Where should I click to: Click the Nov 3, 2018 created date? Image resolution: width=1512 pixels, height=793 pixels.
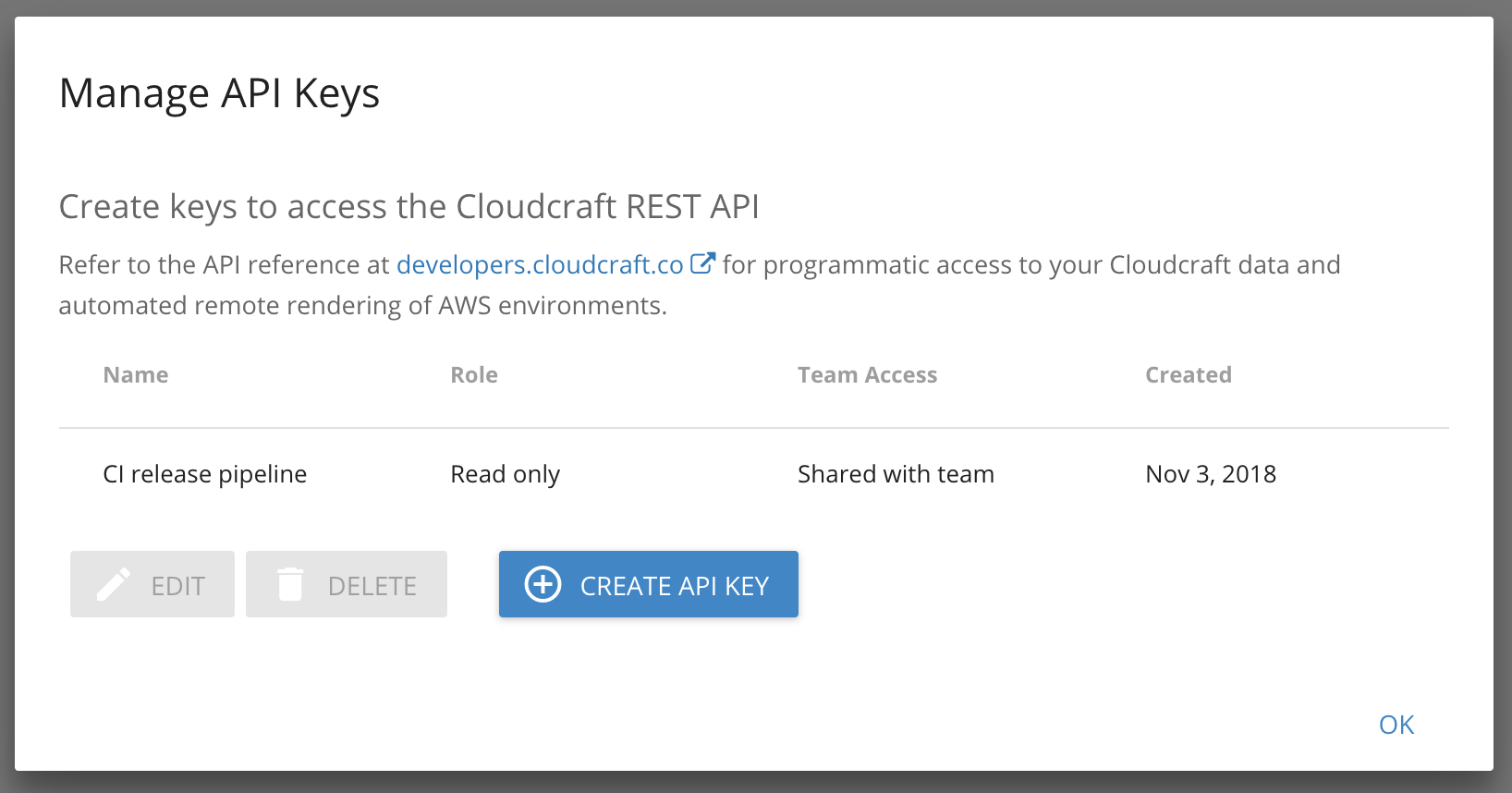pos(1210,474)
